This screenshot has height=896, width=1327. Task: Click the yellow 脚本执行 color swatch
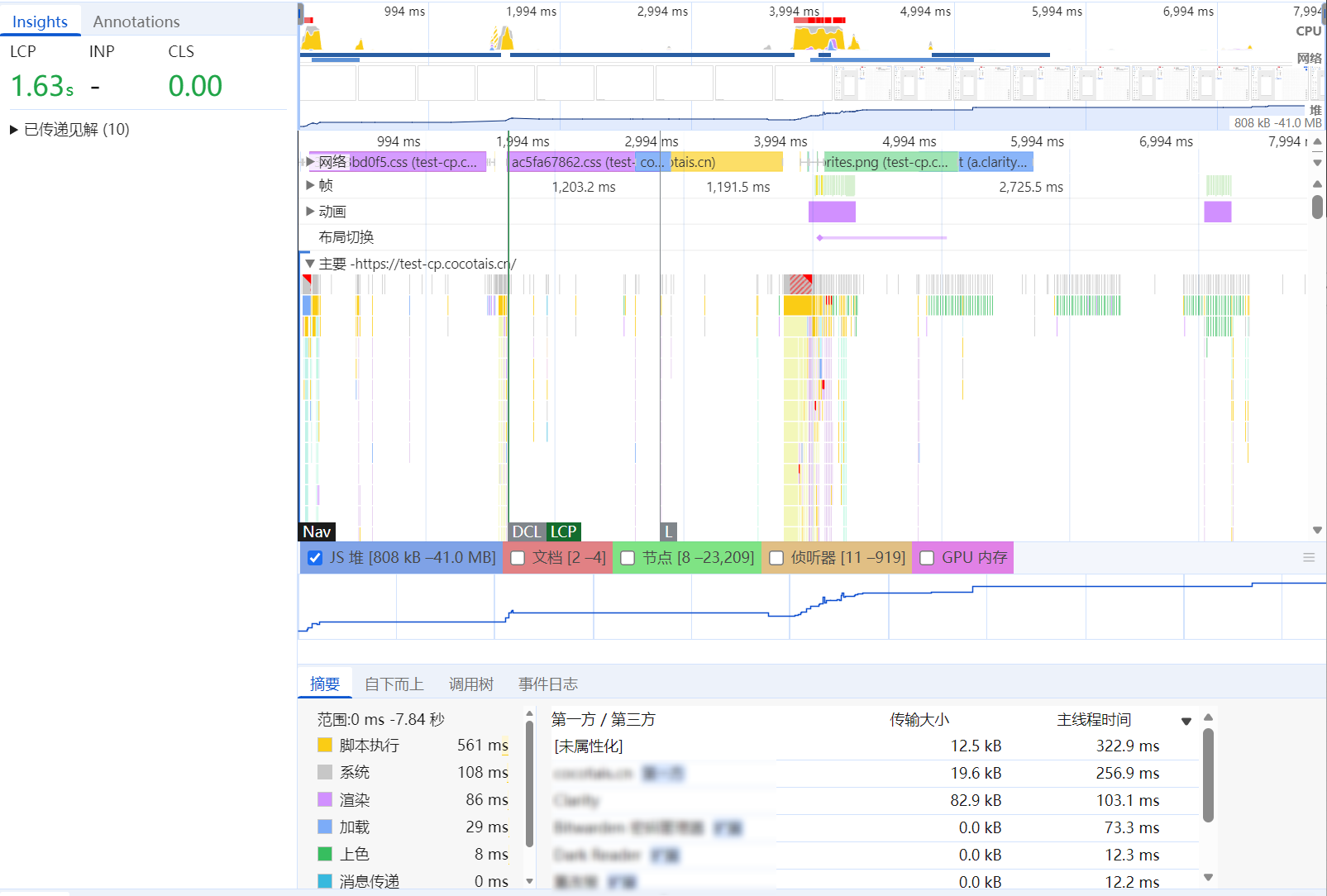(x=325, y=746)
